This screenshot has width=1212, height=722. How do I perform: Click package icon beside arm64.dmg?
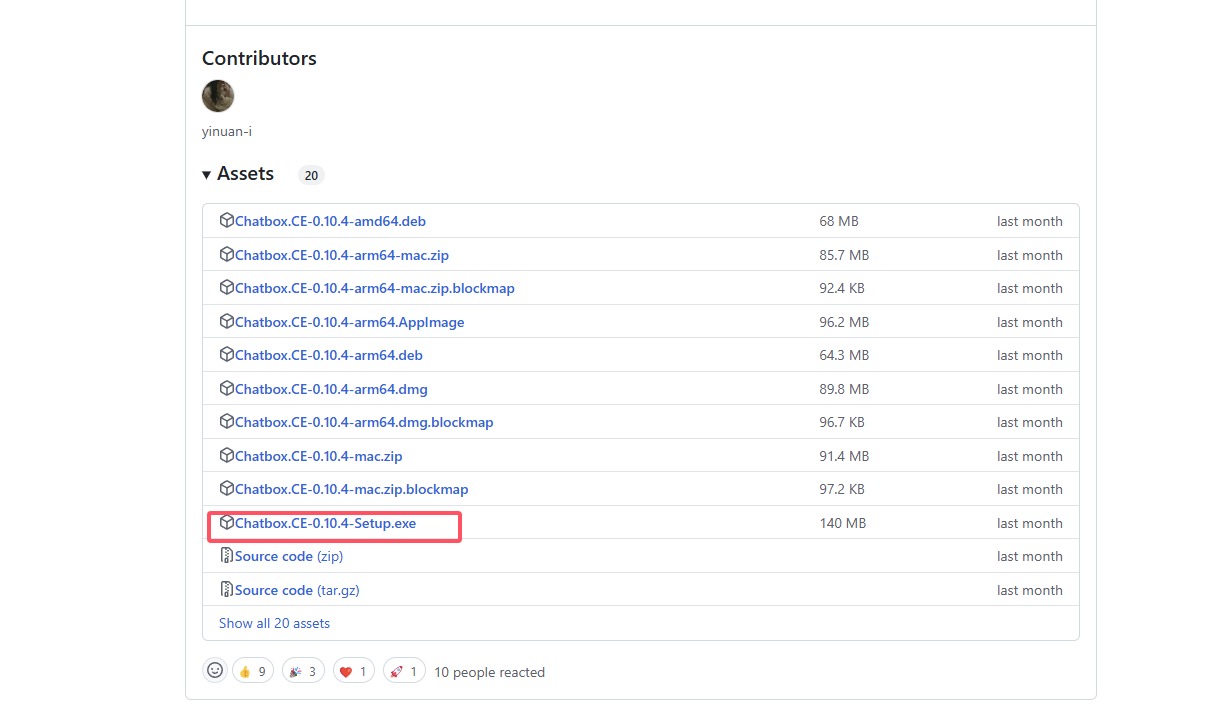pyautogui.click(x=227, y=389)
